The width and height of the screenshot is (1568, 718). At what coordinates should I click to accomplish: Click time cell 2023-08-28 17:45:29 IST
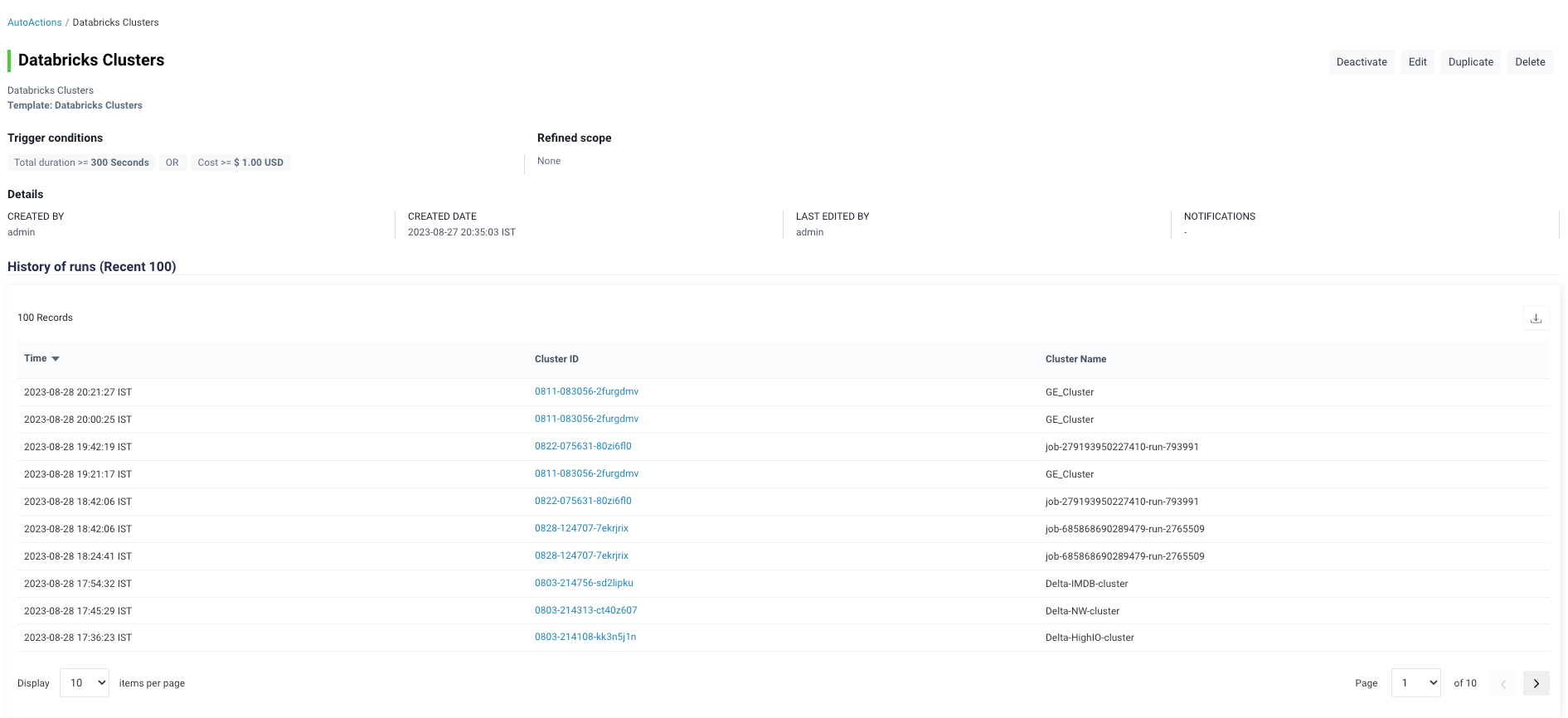78,611
